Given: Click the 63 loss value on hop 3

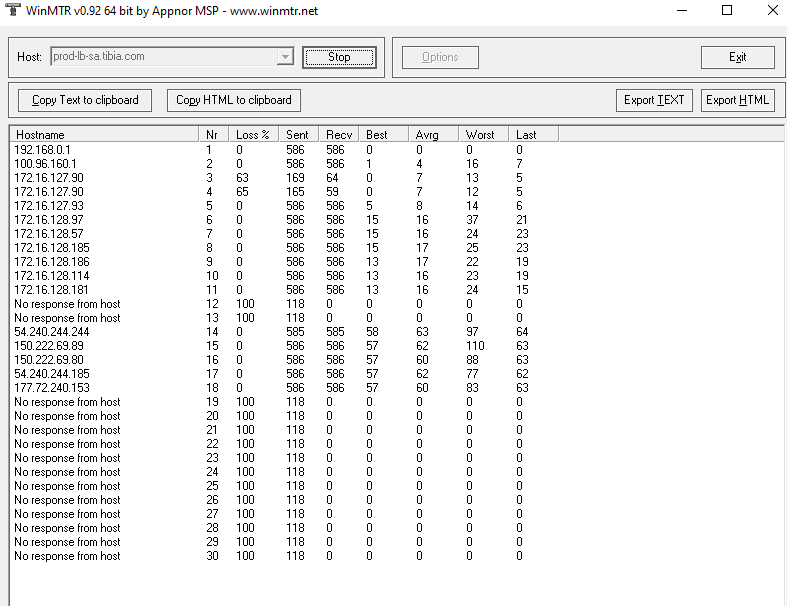Looking at the screenshot, I should point(242,178).
